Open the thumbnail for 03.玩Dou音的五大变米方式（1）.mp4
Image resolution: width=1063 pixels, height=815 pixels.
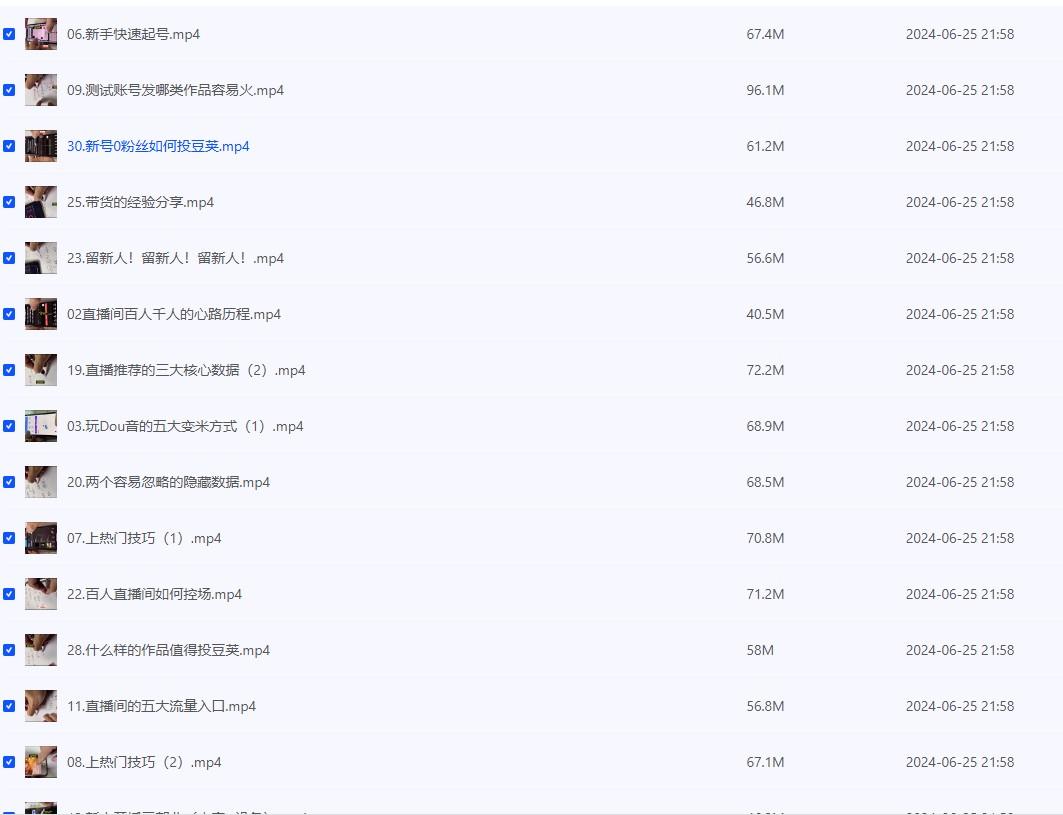click(x=41, y=426)
